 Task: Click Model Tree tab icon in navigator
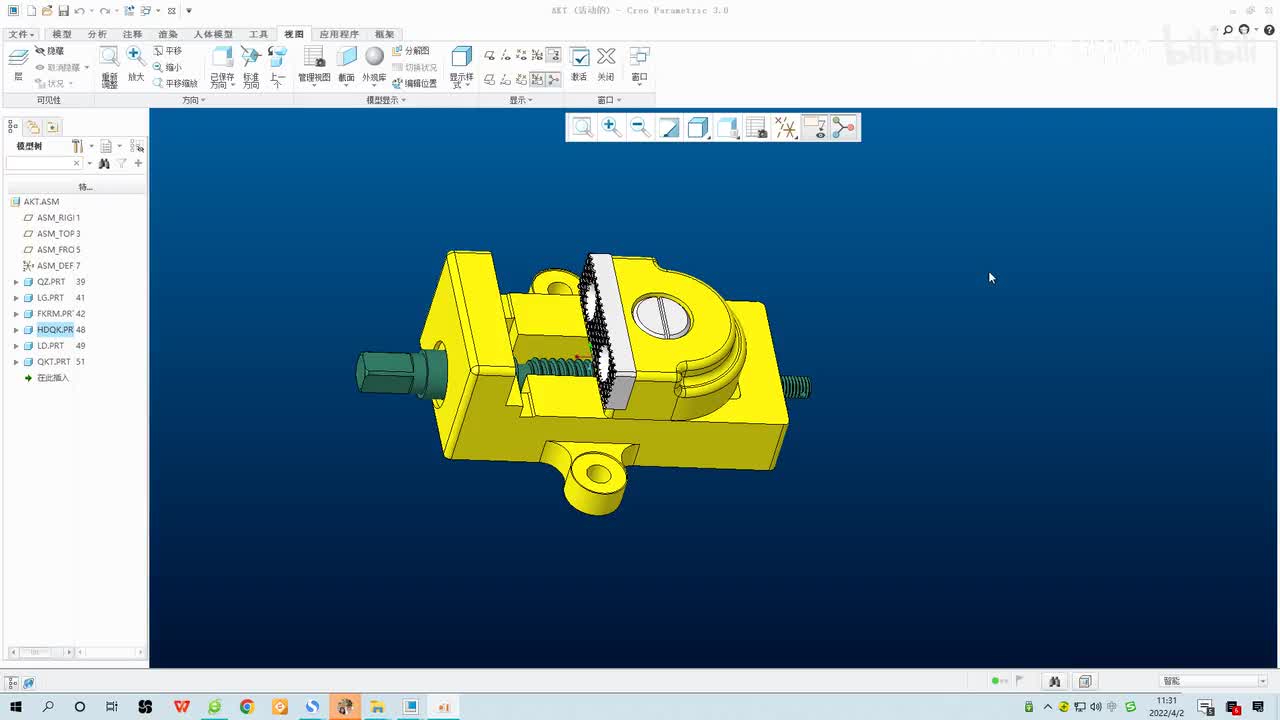(x=13, y=127)
